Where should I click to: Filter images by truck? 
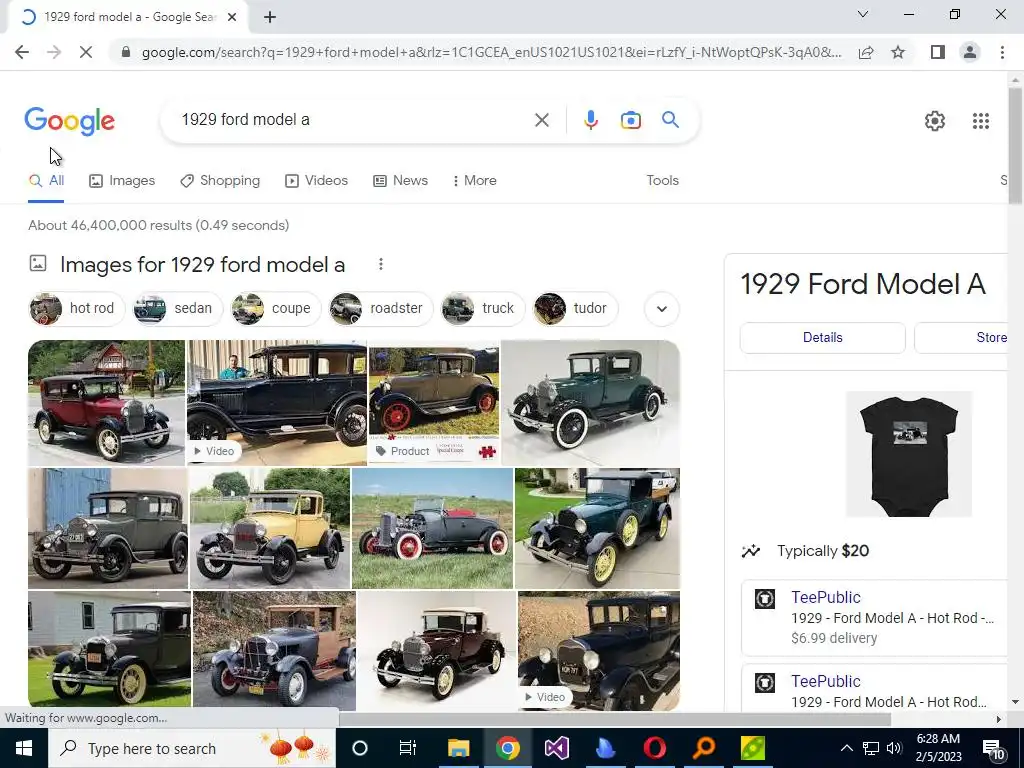[x=483, y=308]
